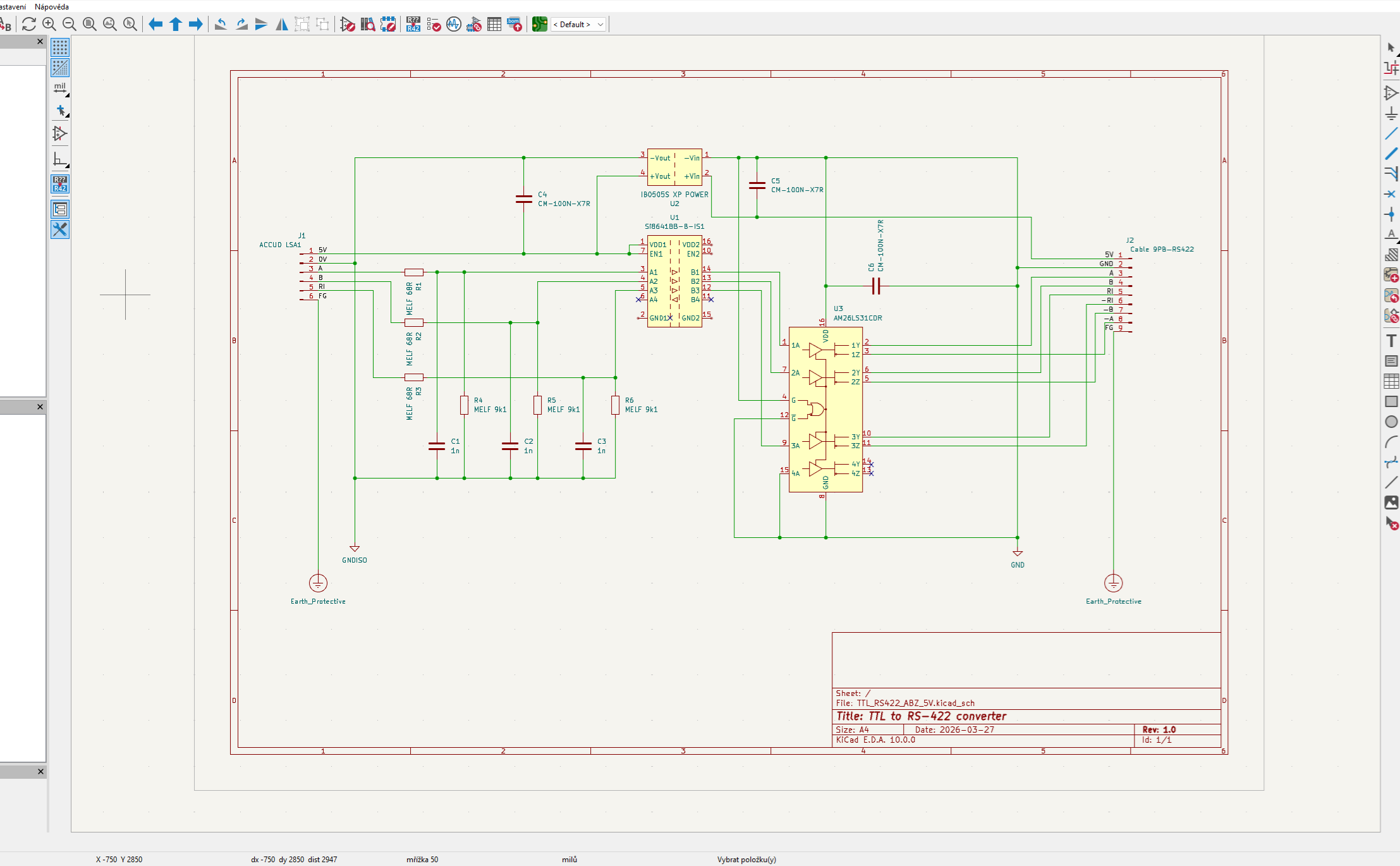Viewport: 1400px width, 866px height.
Task: Open the Annotate schematic R?? to R42 tool
Action: (413, 25)
